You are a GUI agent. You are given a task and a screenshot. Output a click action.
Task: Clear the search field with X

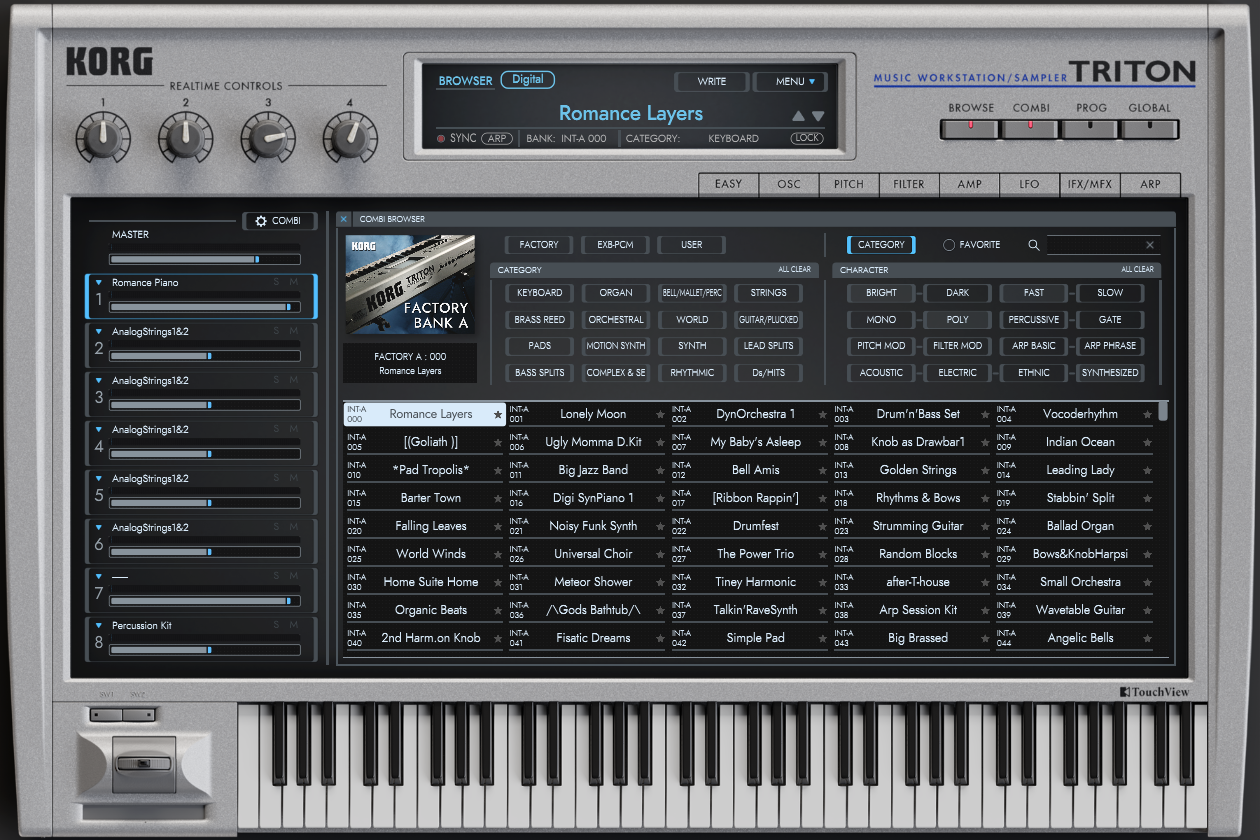click(1150, 245)
